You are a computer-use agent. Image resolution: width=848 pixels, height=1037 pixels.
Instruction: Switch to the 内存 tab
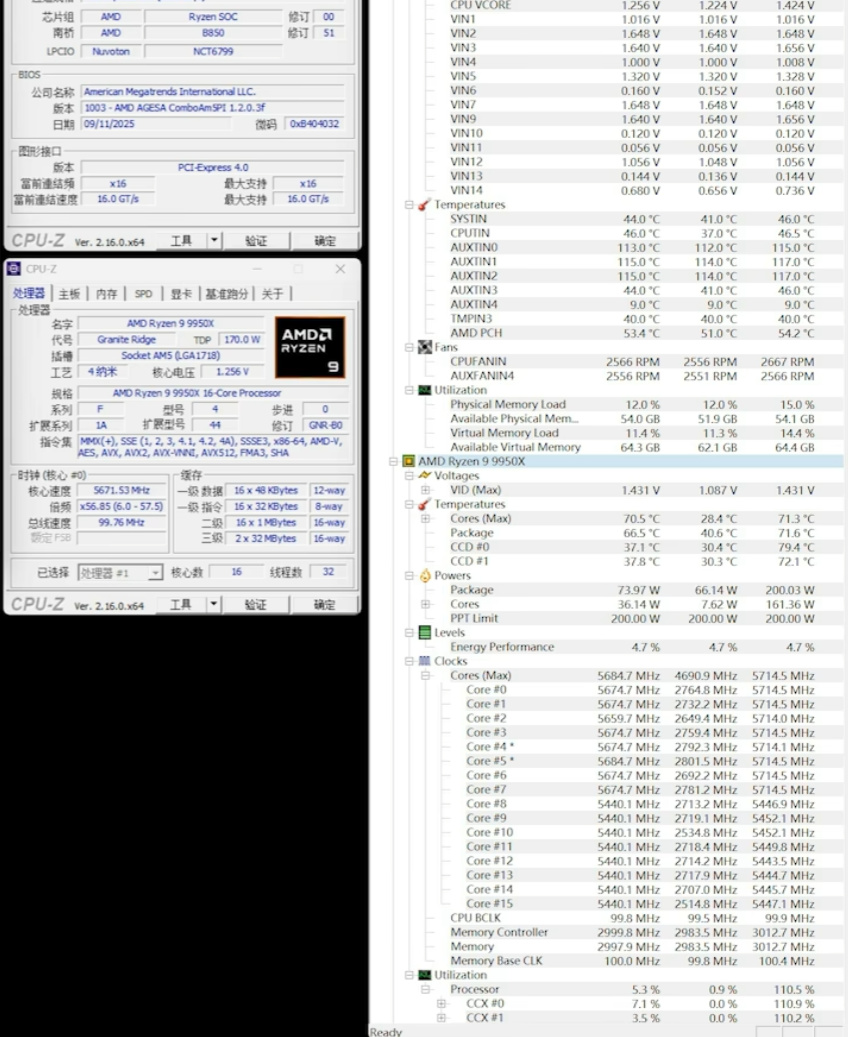click(106, 294)
